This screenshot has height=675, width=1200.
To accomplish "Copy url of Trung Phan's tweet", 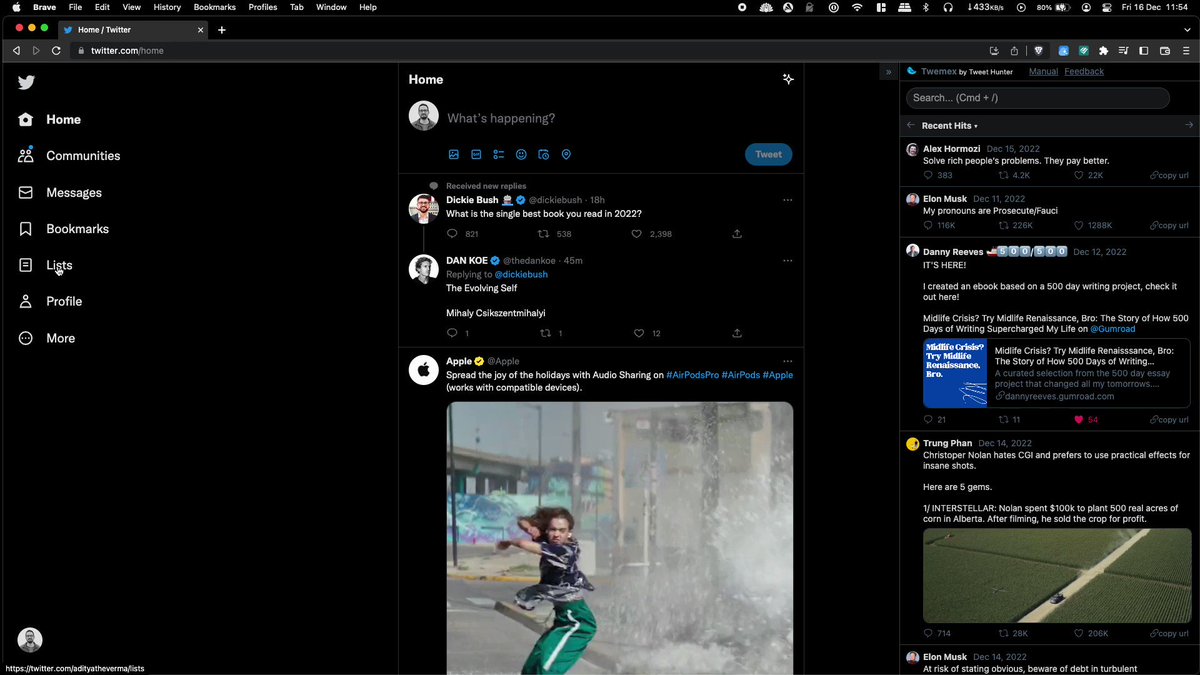I will click(x=1169, y=634).
